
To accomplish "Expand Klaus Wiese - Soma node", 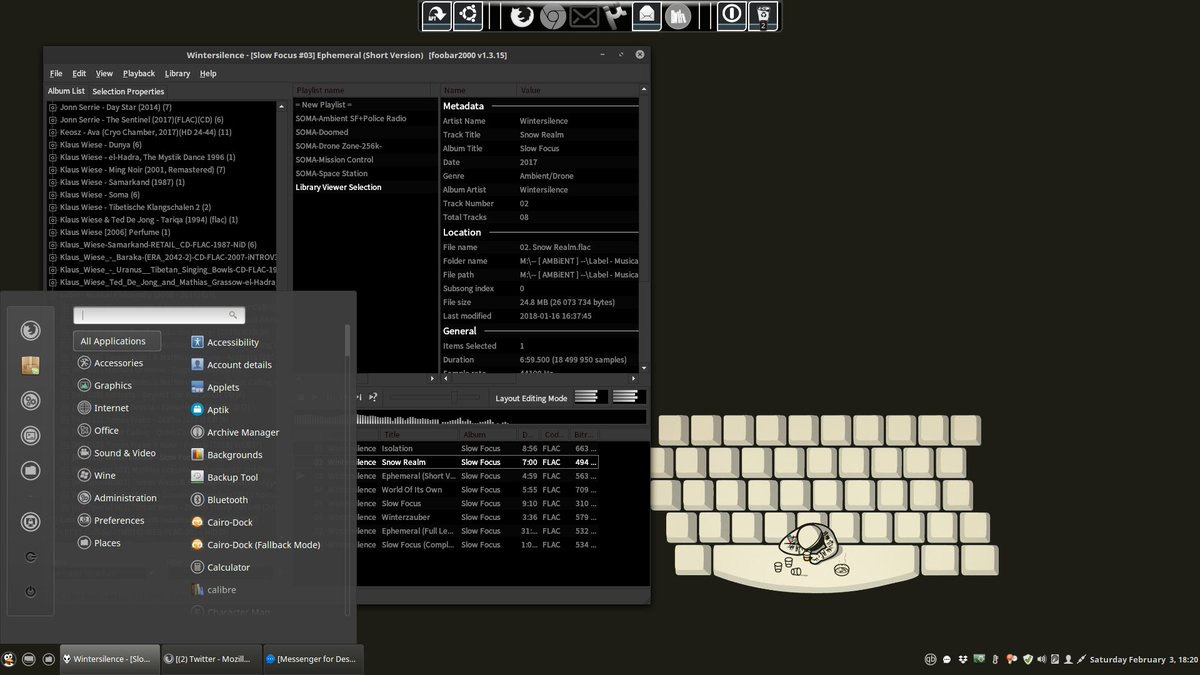I will [x=53, y=195].
